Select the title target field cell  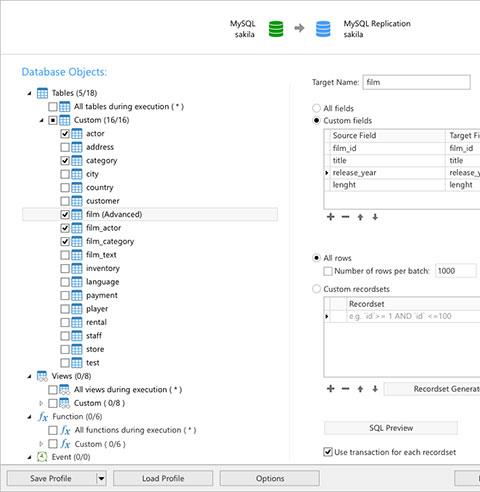click(x=463, y=161)
